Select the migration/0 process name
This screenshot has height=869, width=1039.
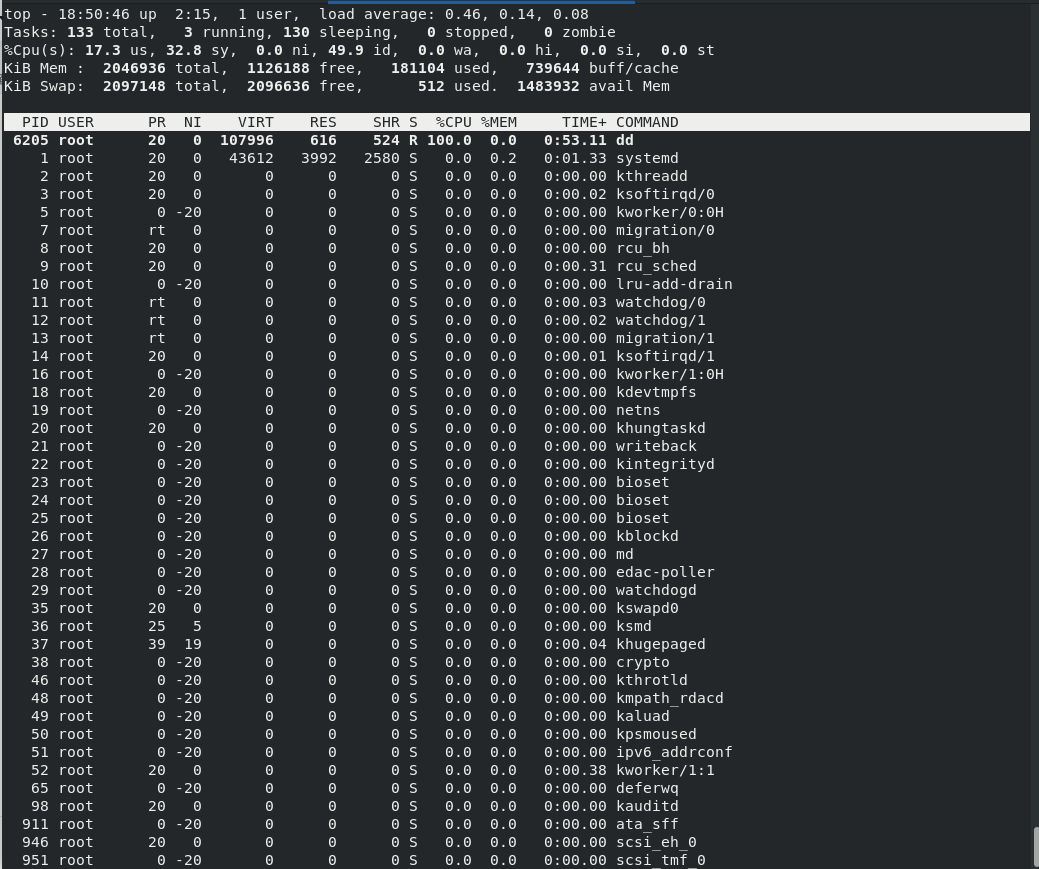pyautogui.click(x=665, y=230)
